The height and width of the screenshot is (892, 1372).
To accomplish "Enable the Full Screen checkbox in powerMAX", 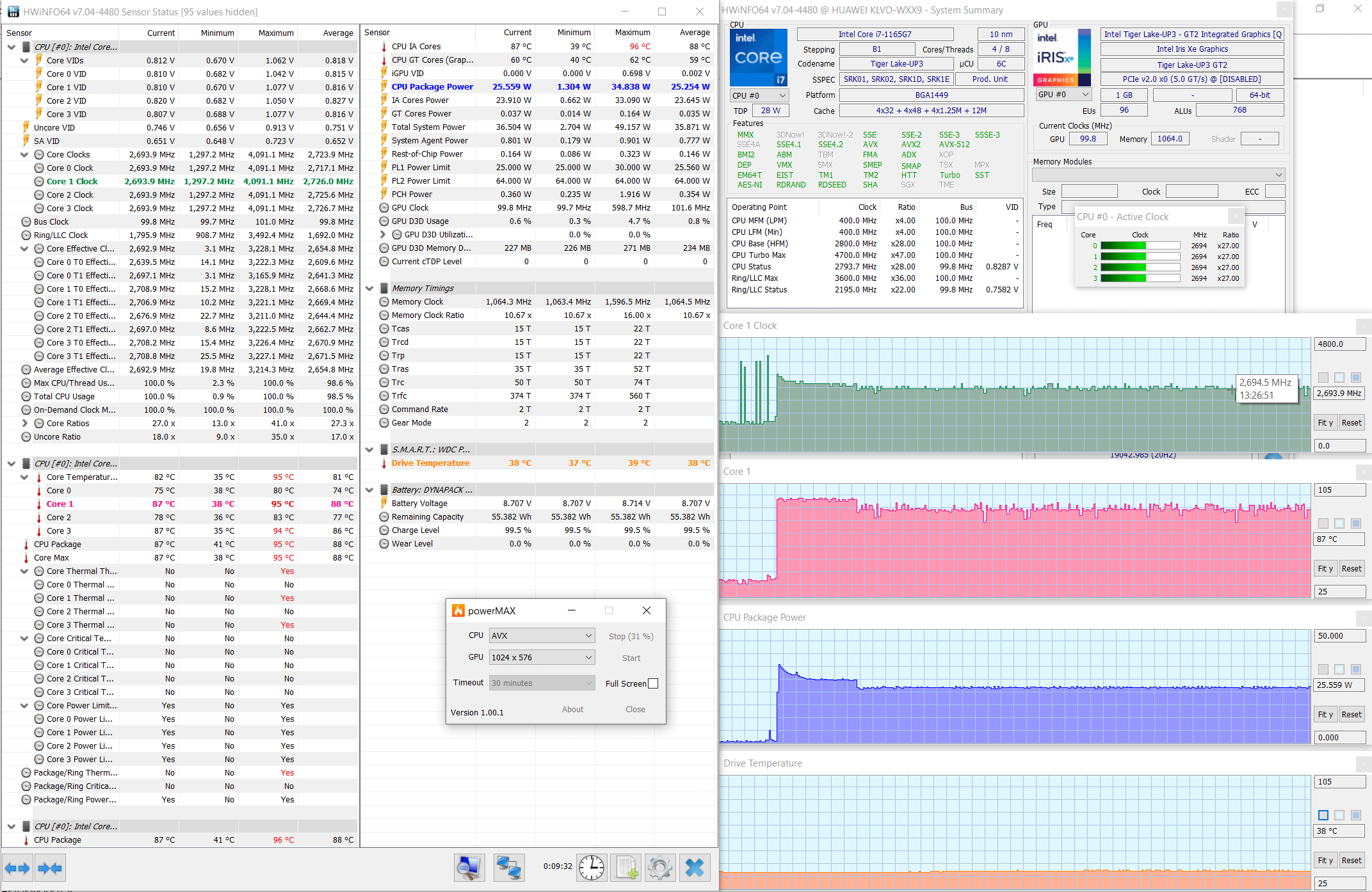I will [x=653, y=683].
